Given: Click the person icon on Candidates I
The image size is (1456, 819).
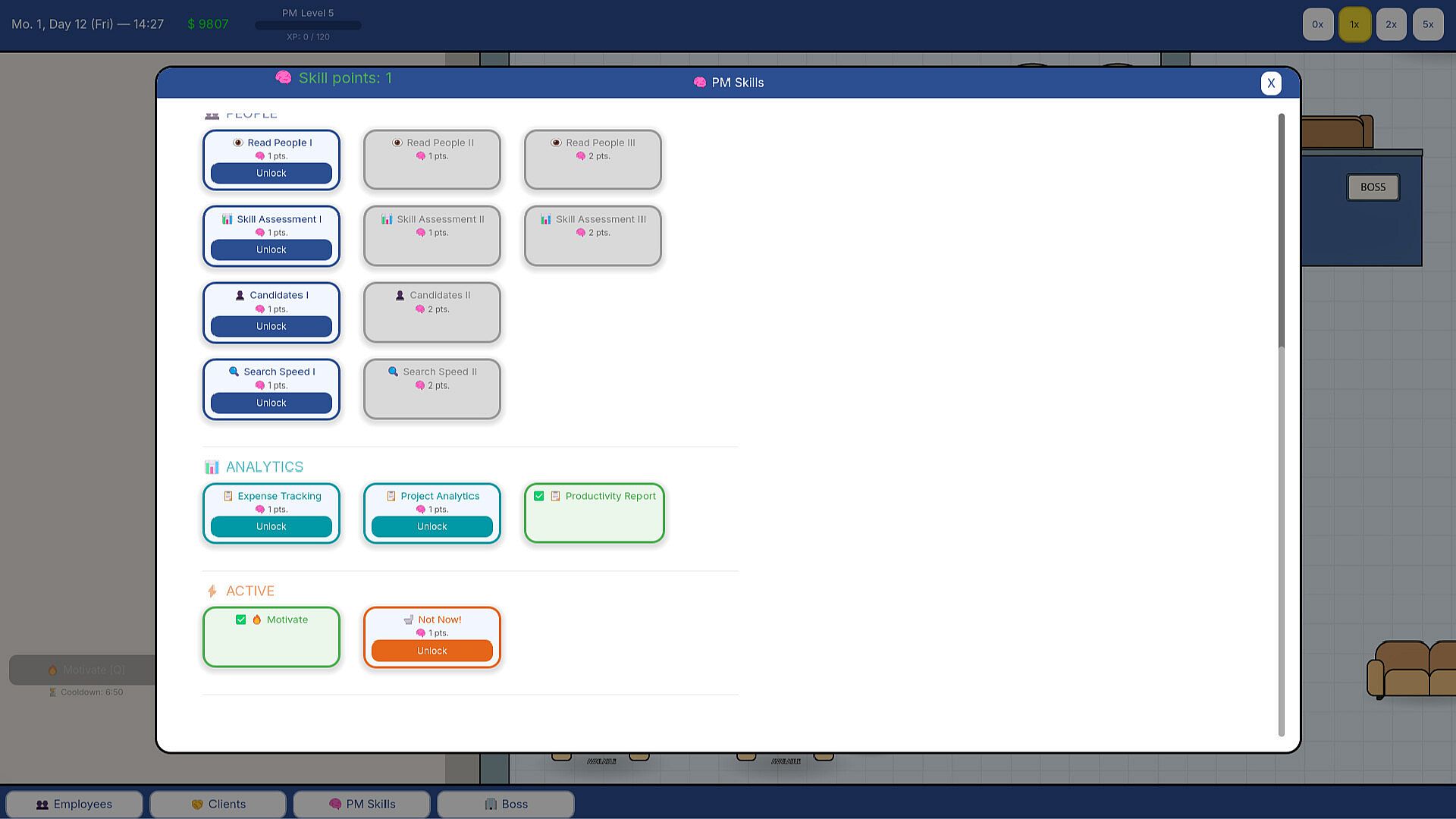Looking at the screenshot, I should (240, 295).
